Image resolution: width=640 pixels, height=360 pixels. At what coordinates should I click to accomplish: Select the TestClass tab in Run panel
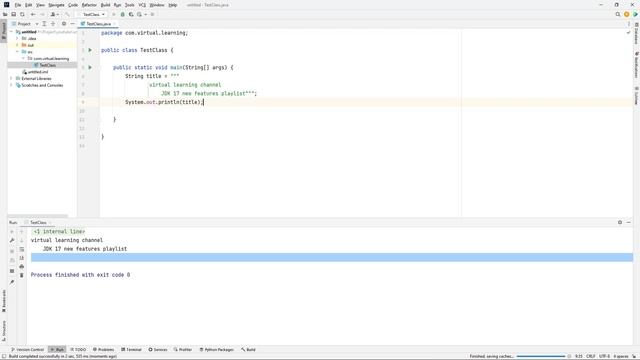tap(38, 222)
